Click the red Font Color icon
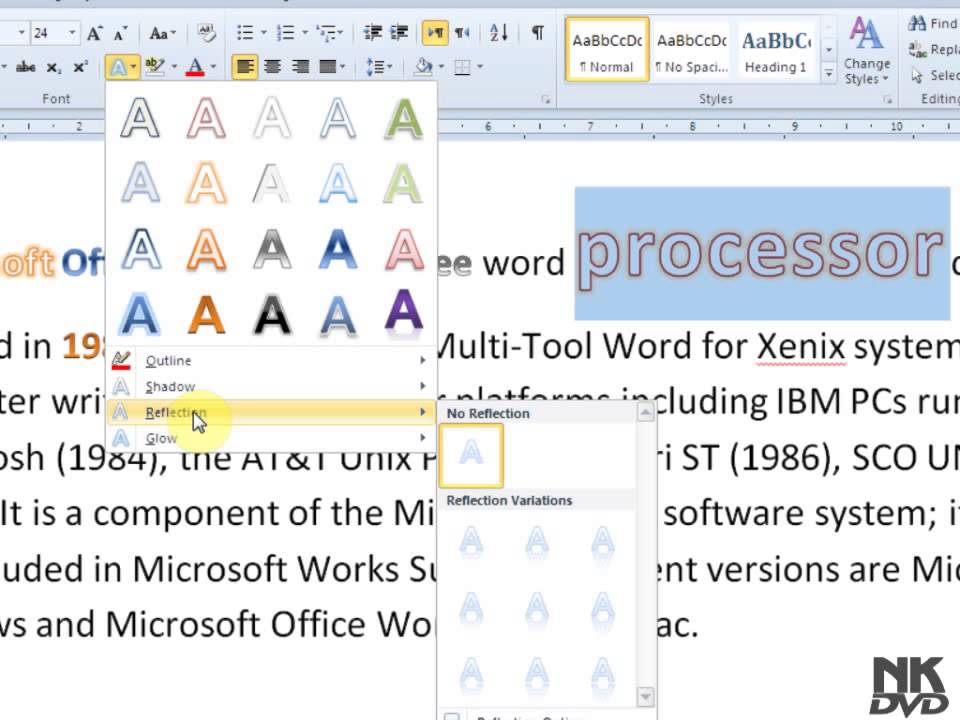960x720 pixels. [195, 67]
